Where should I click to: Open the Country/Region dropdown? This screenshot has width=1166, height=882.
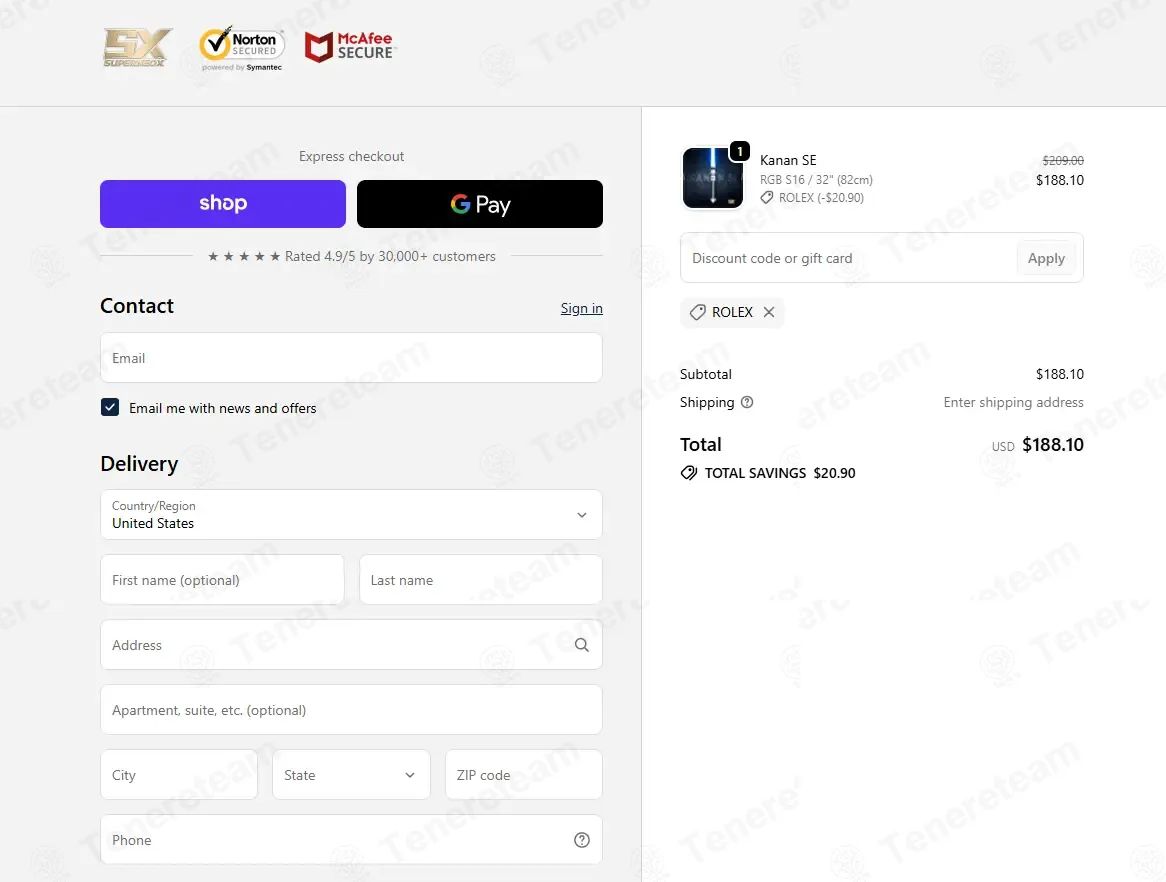(x=351, y=515)
